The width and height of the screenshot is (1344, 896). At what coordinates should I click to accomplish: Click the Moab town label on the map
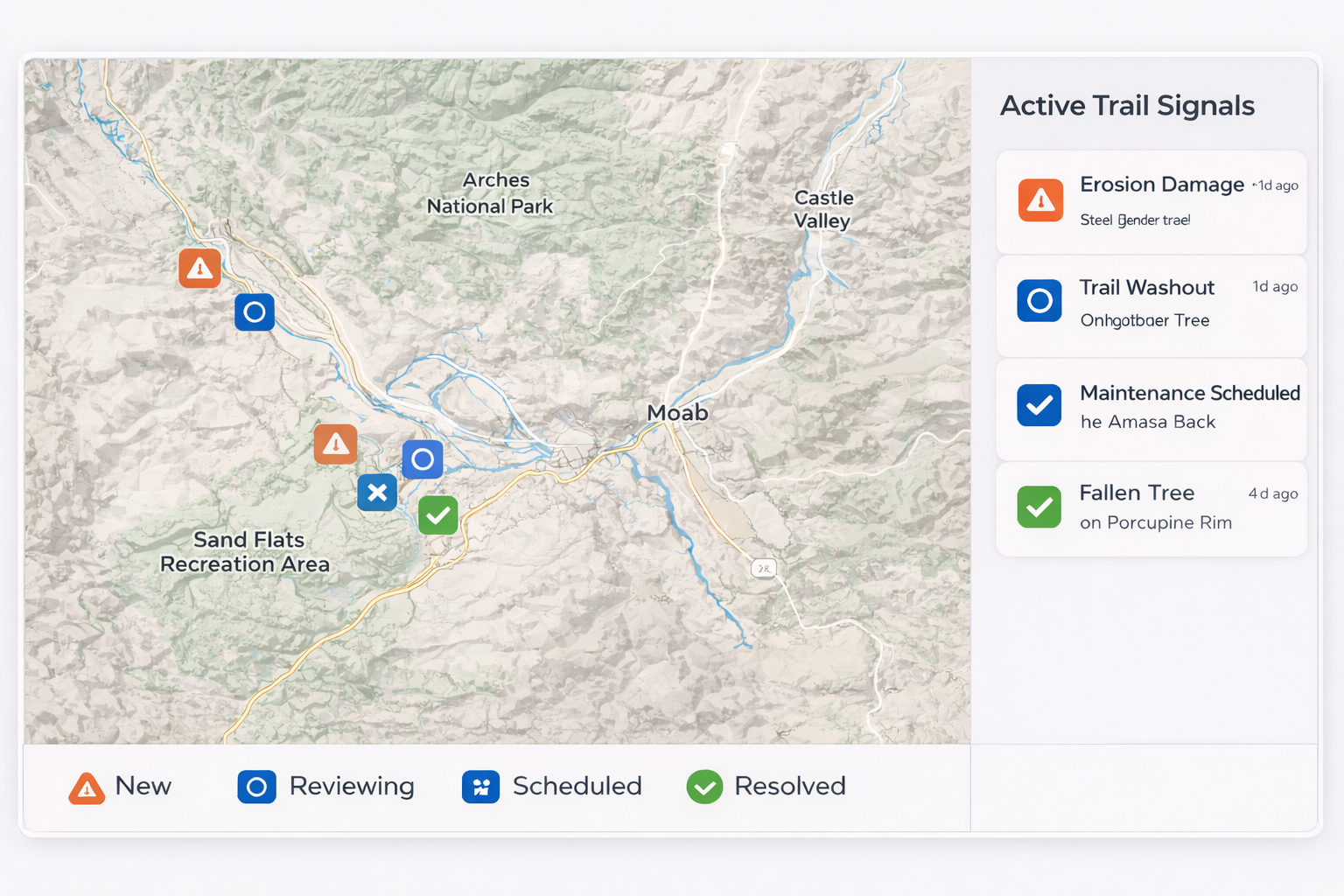tap(677, 413)
